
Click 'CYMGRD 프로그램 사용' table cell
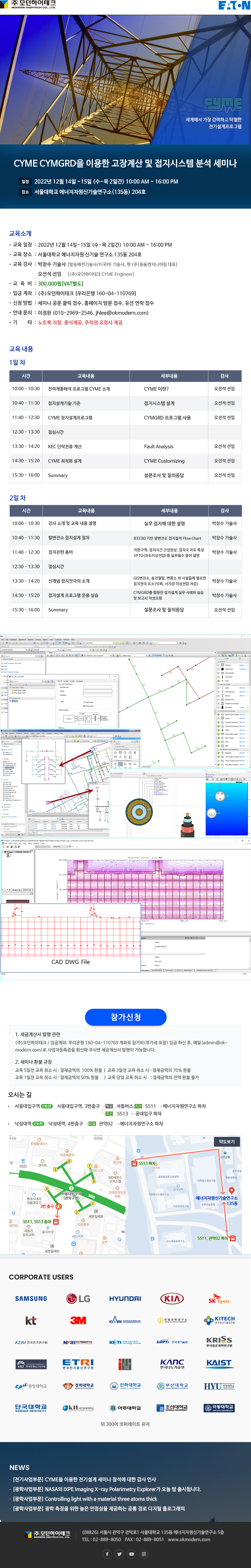pyautogui.click(x=167, y=418)
